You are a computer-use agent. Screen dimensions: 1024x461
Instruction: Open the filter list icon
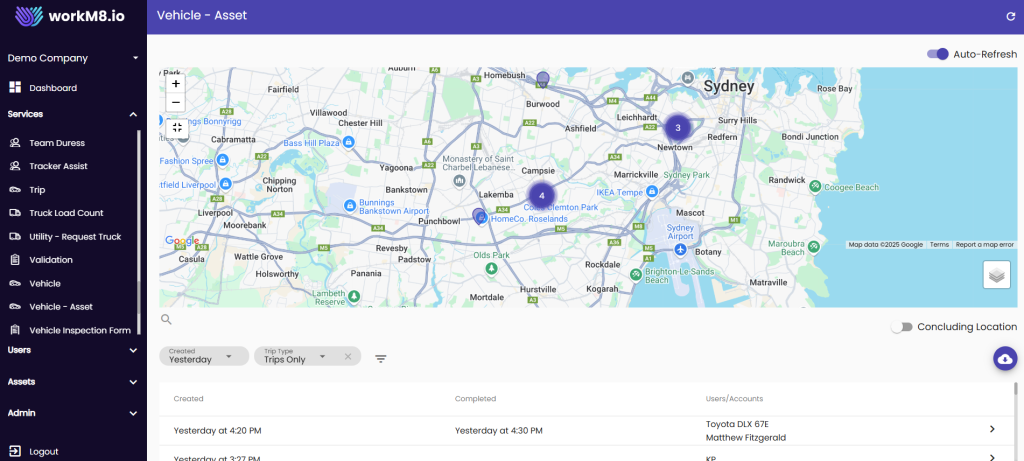click(x=381, y=358)
